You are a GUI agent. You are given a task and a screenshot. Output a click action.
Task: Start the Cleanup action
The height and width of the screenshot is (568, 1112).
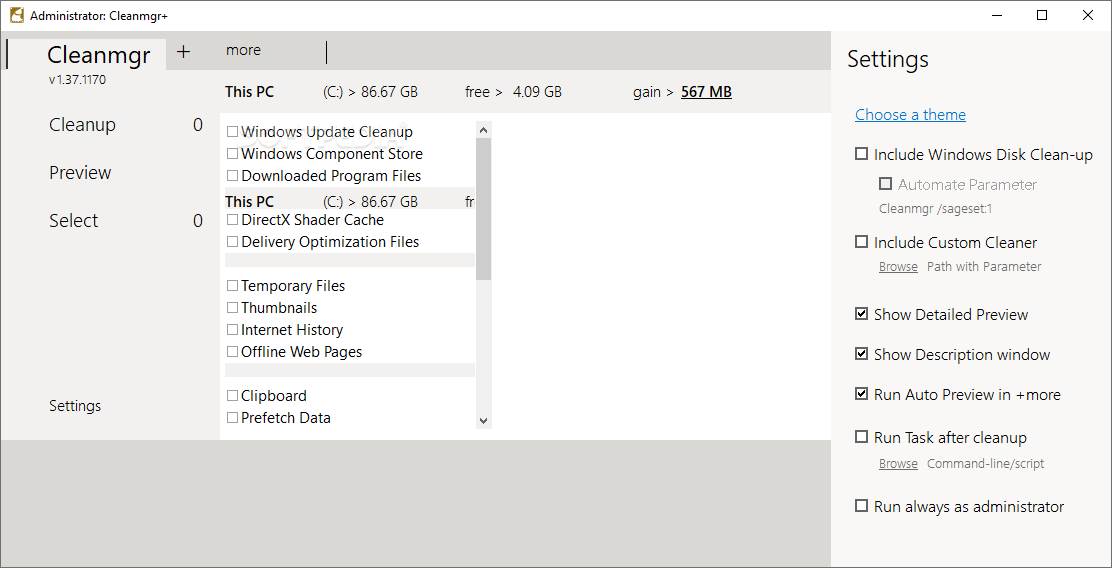click(x=82, y=125)
